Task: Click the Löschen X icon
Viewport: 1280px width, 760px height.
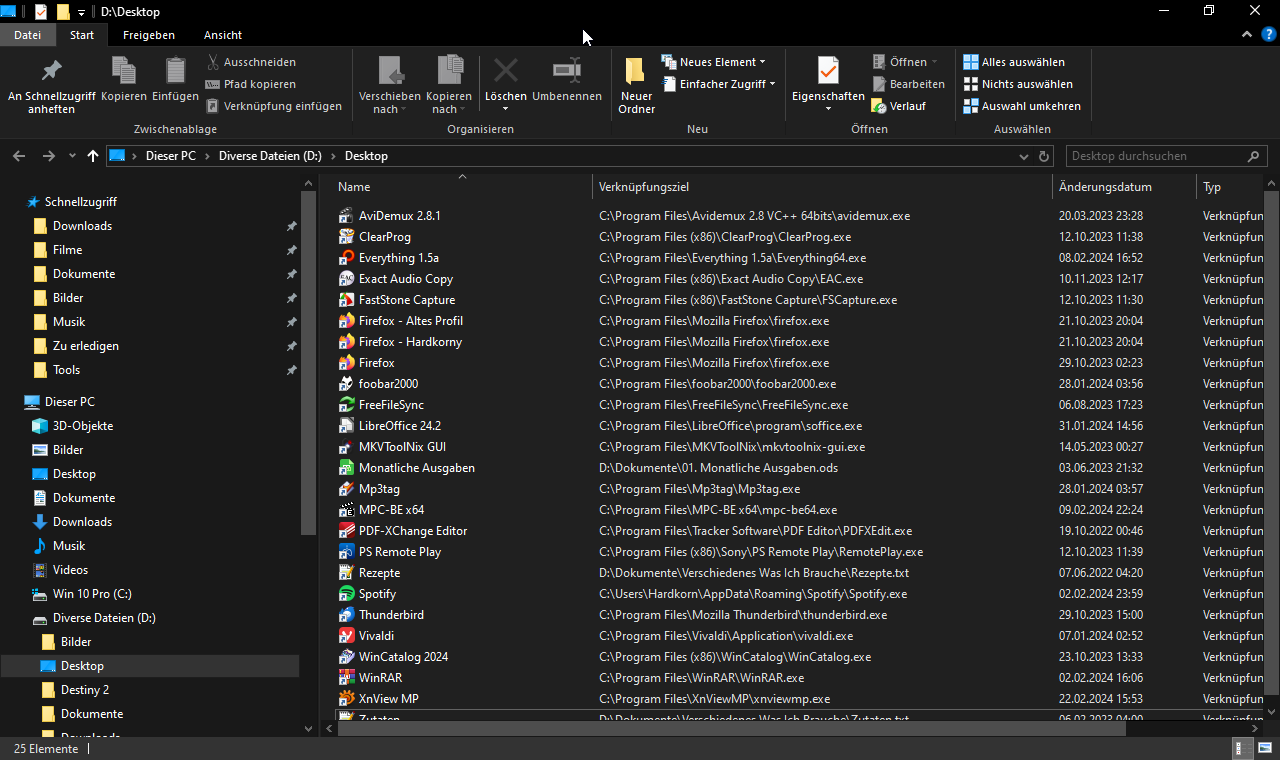Action: pos(506,70)
